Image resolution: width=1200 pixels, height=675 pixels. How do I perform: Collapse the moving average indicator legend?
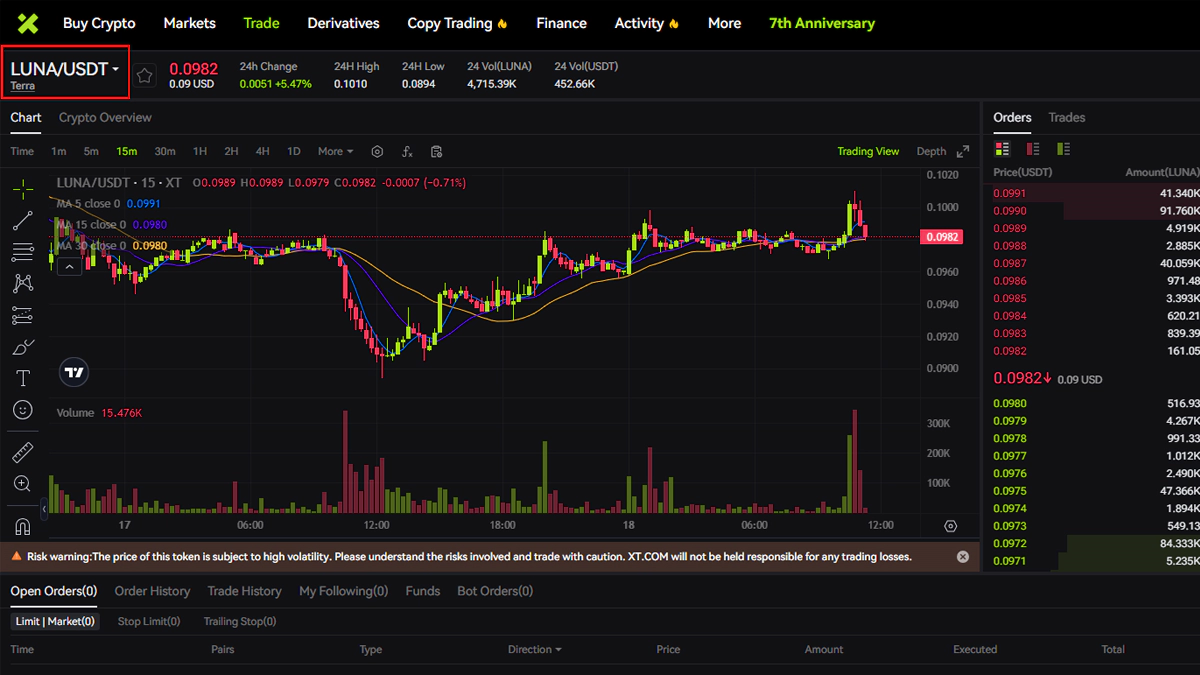[x=69, y=267]
